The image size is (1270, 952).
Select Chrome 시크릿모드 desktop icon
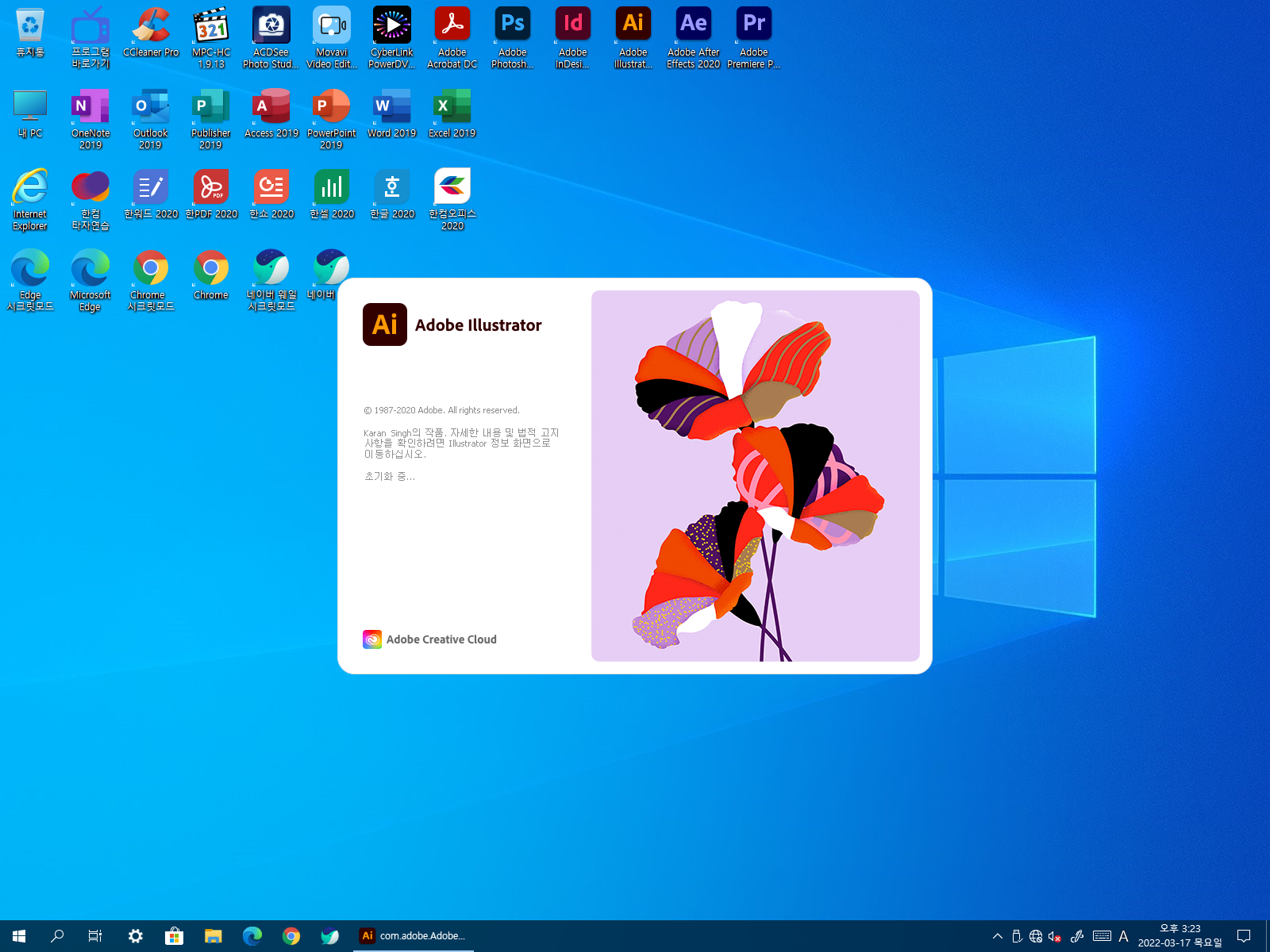click(151, 281)
